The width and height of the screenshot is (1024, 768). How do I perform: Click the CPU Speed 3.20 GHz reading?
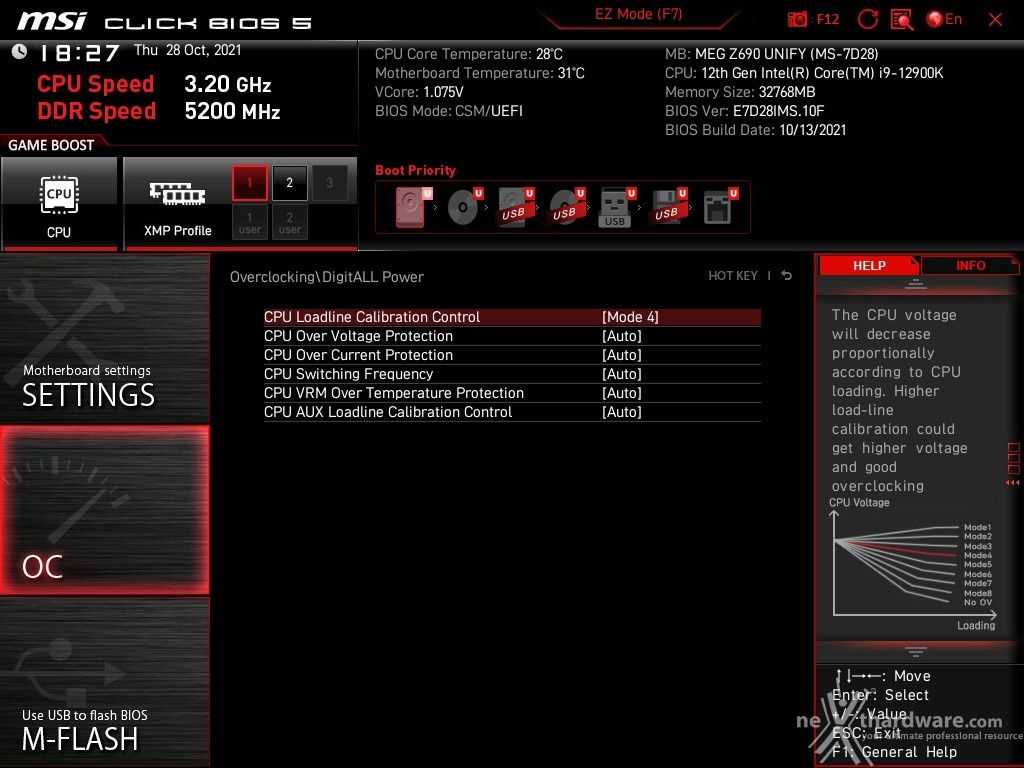click(x=154, y=84)
